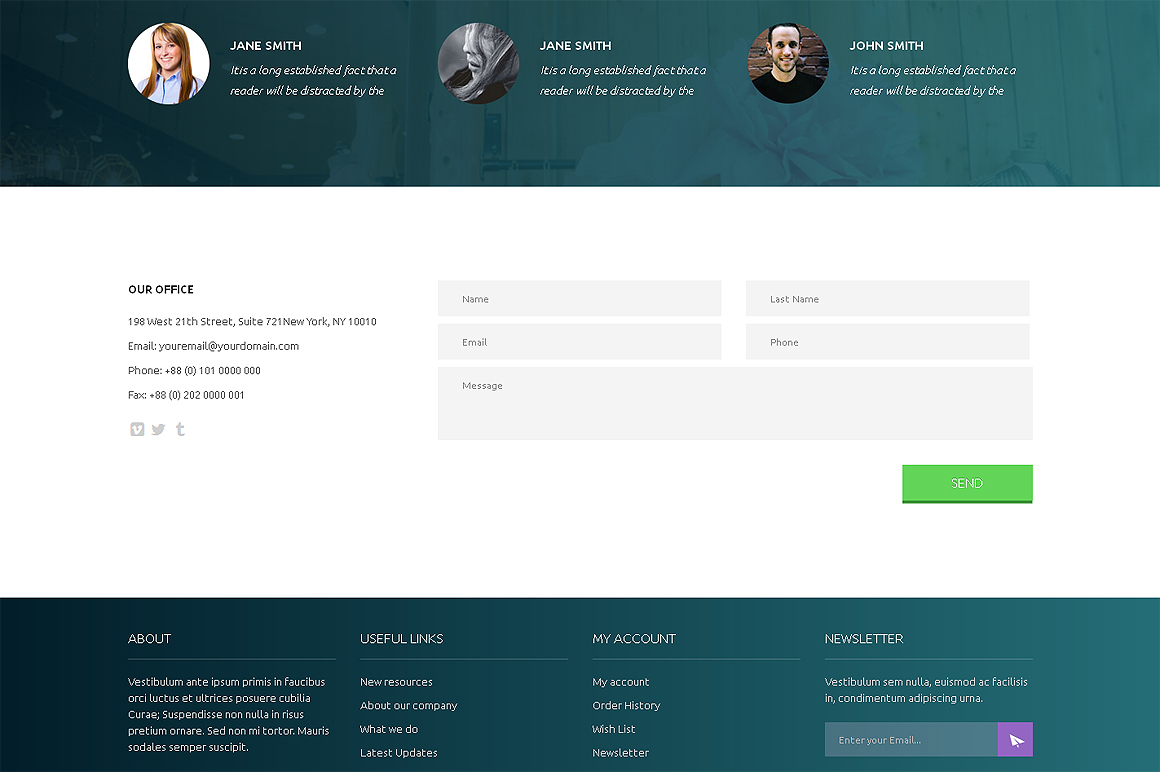This screenshot has width=1160, height=772.
Task: Go to My account
Action: coord(620,681)
